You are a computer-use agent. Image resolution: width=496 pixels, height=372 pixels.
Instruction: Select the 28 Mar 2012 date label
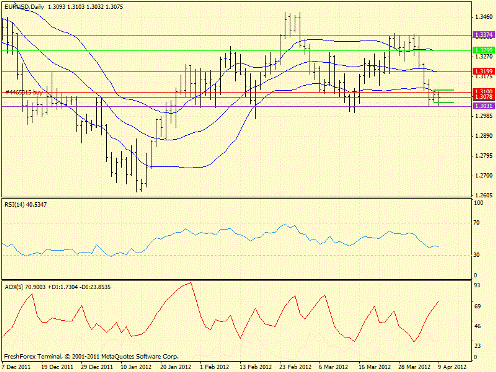pos(415,367)
